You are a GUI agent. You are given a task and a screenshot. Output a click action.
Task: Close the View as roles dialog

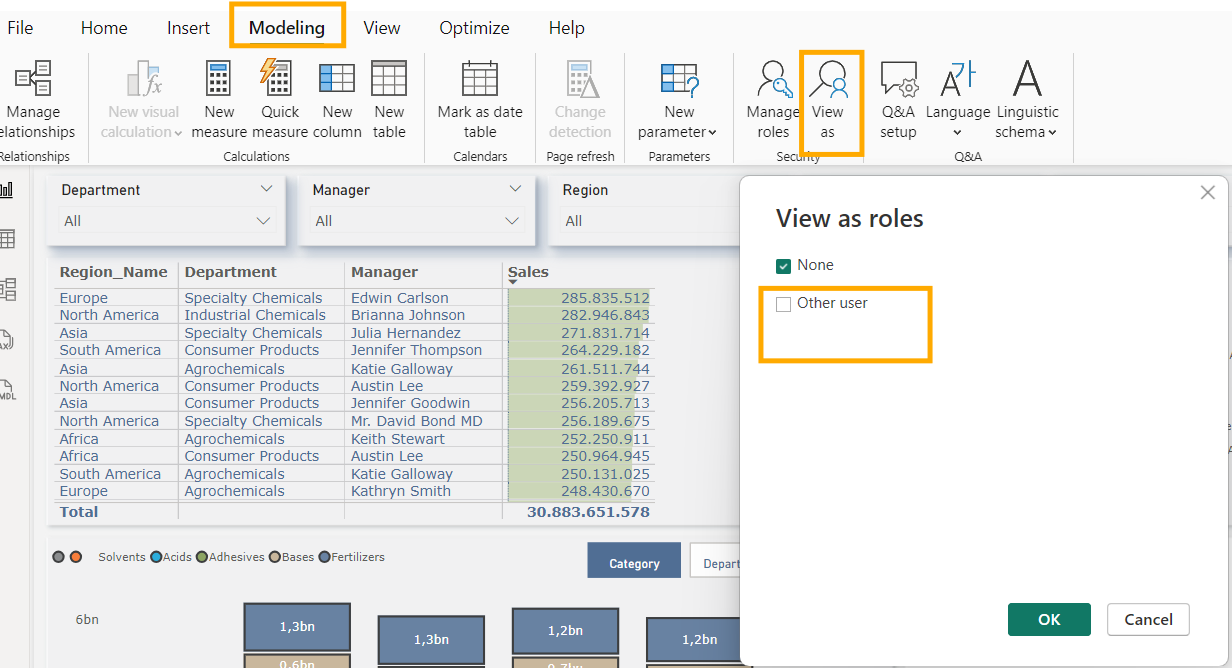pos(1207,192)
